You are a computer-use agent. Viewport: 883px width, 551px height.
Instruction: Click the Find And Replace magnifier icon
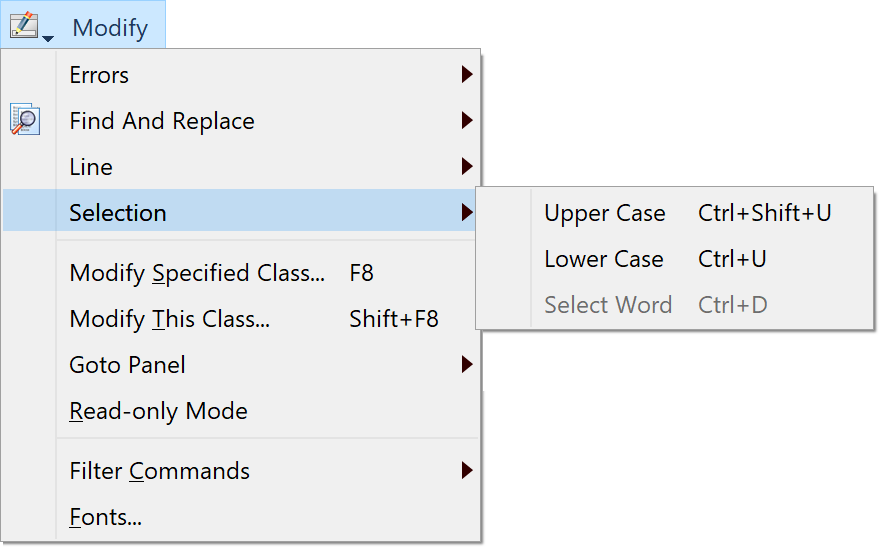pyautogui.click(x=25, y=119)
